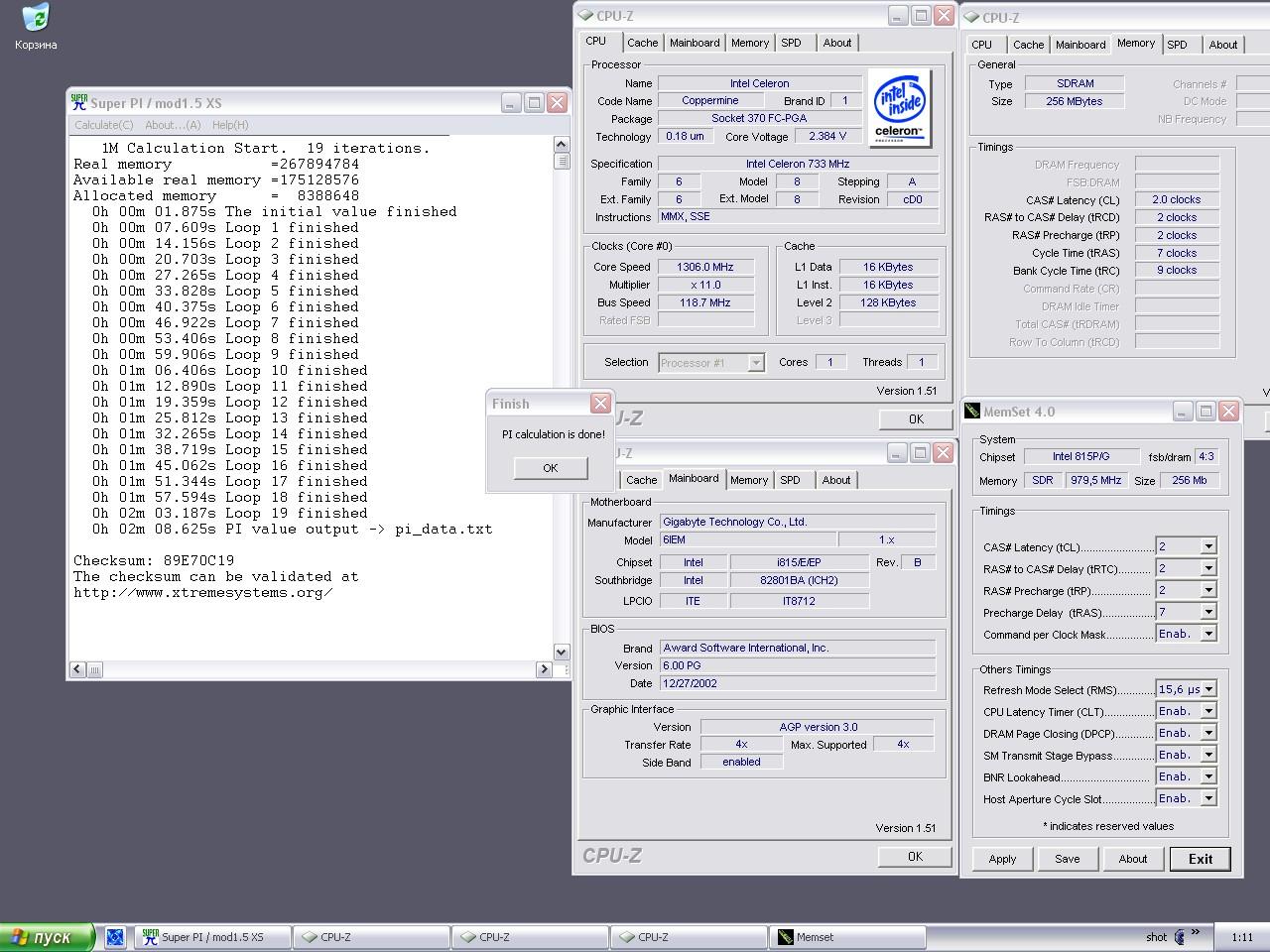This screenshot has width=1270, height=952.
Task: Open Refresh Mode Select (RMS) dropdown
Action: [1208, 689]
